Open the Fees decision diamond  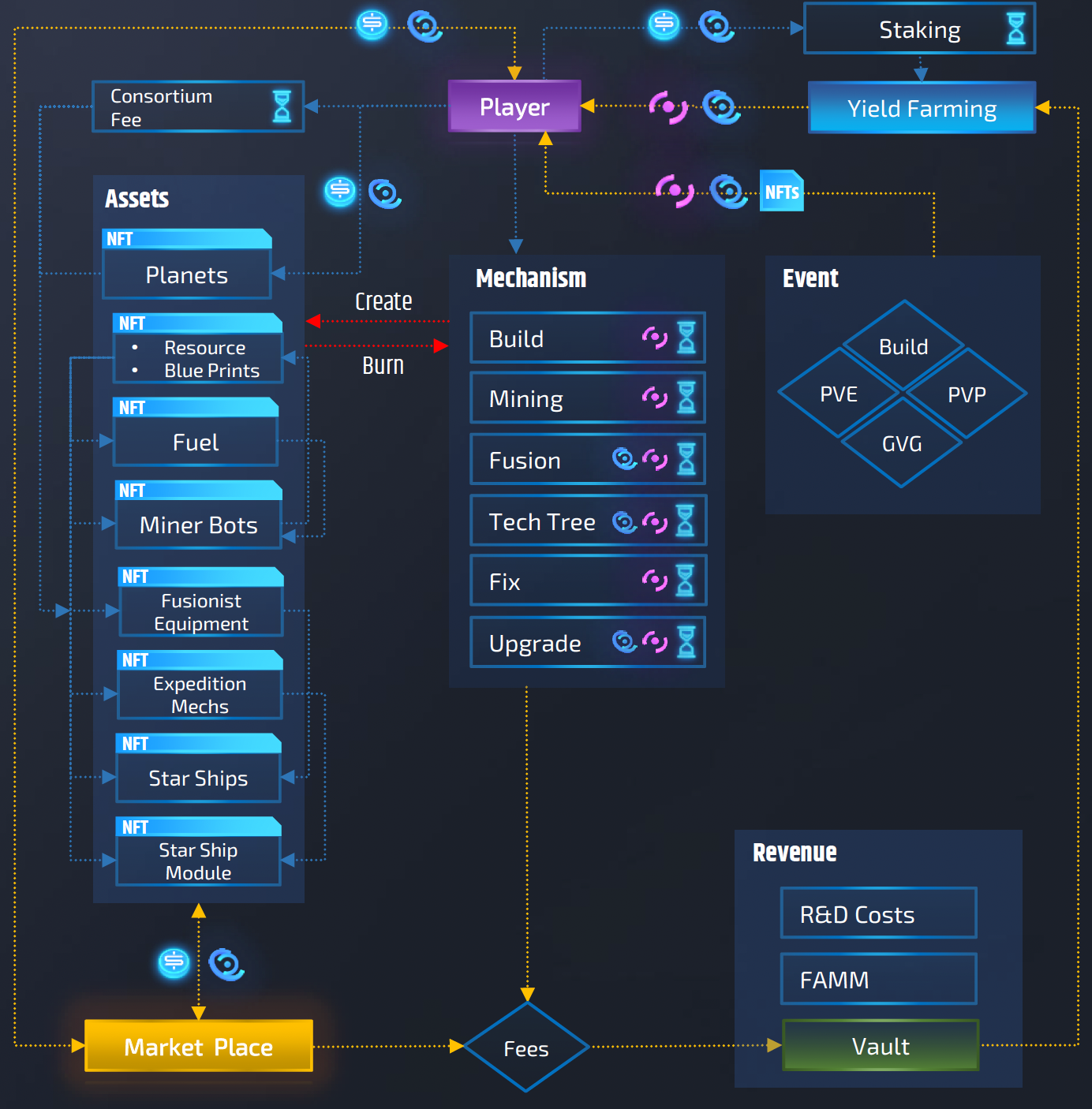(x=525, y=1049)
